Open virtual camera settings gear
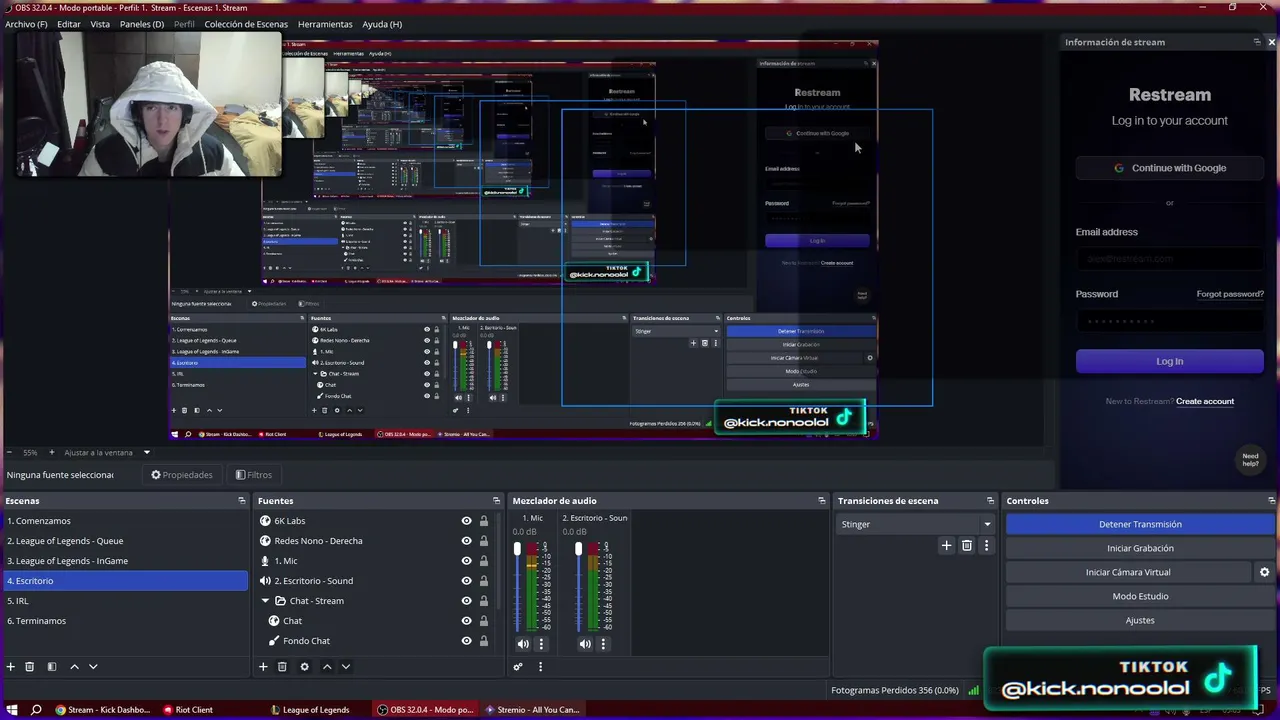Screen dimensions: 1280x720 [x=1264, y=572]
